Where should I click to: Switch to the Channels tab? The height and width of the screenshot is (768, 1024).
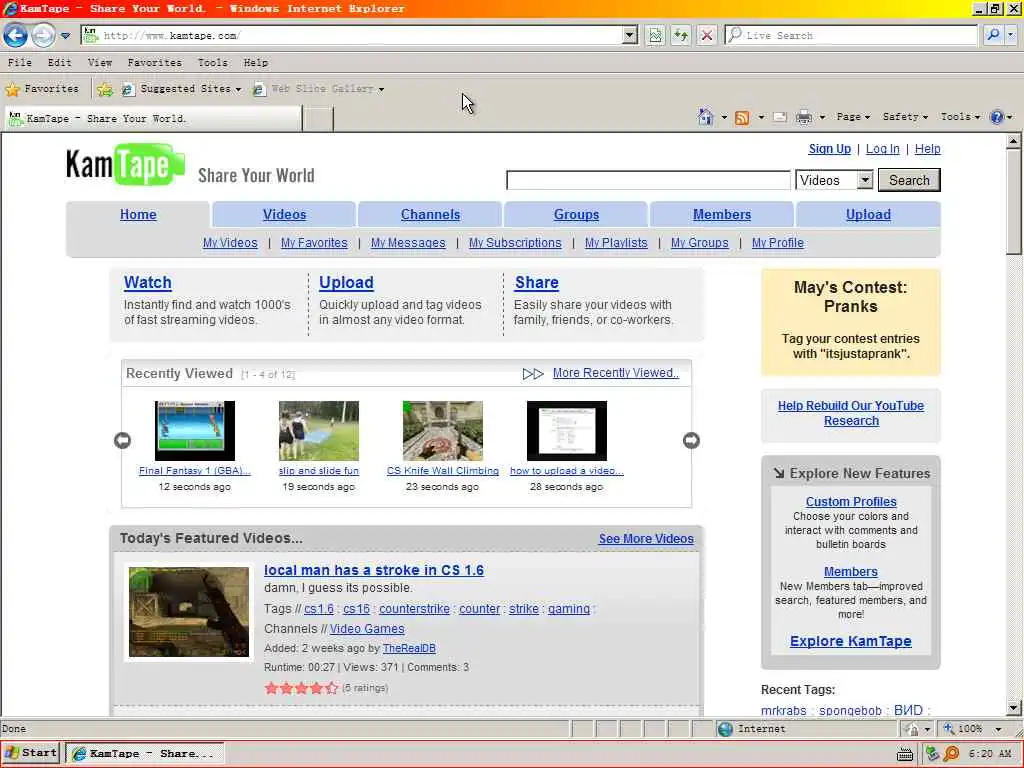click(430, 214)
